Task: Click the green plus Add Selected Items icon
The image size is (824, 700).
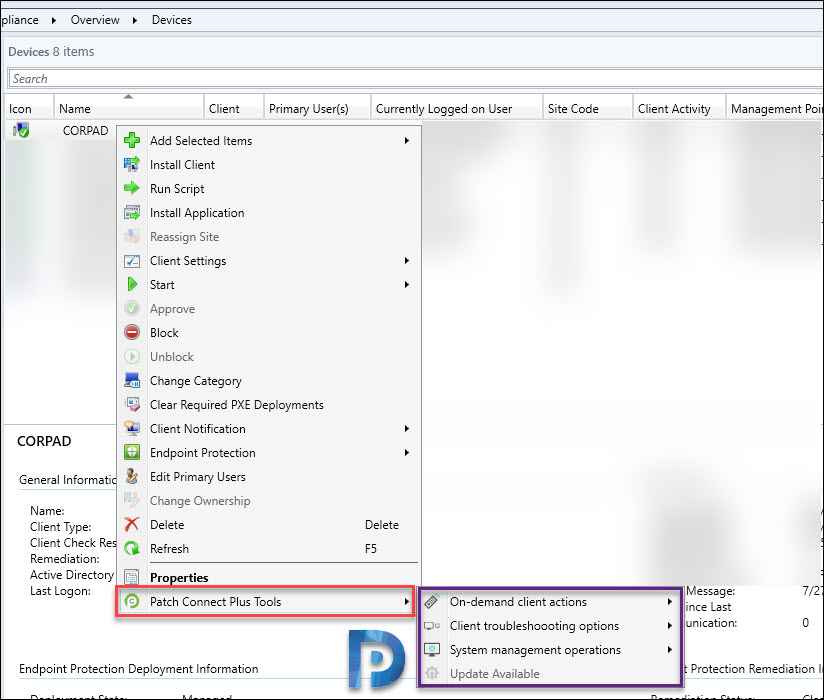Action: [132, 140]
